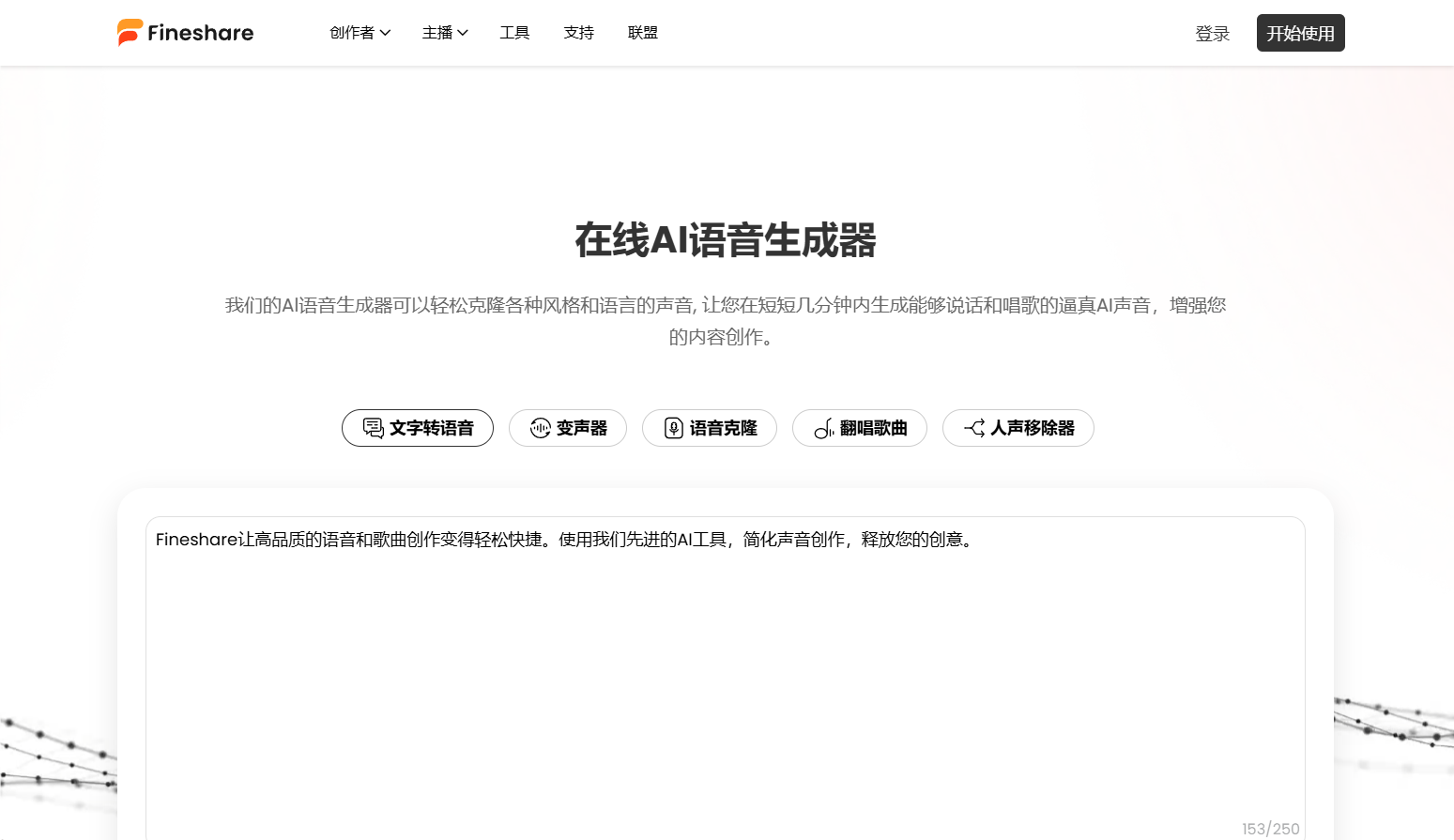Click inside the text-to-speech input box
This screenshot has width=1454, height=840.
click(x=725, y=676)
